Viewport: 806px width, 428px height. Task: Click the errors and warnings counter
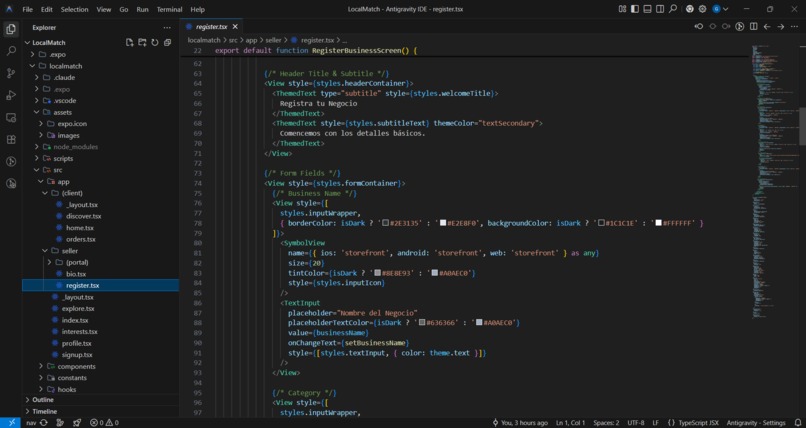[104, 423]
